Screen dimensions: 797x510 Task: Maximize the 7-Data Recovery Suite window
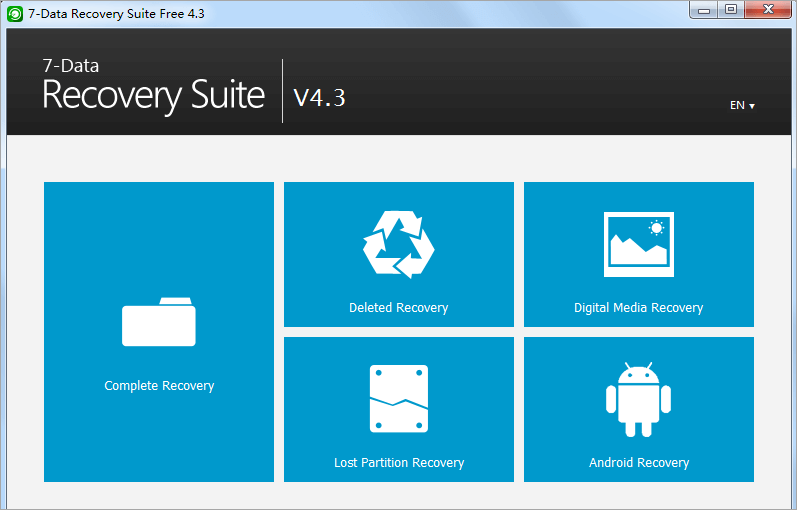[x=731, y=10]
